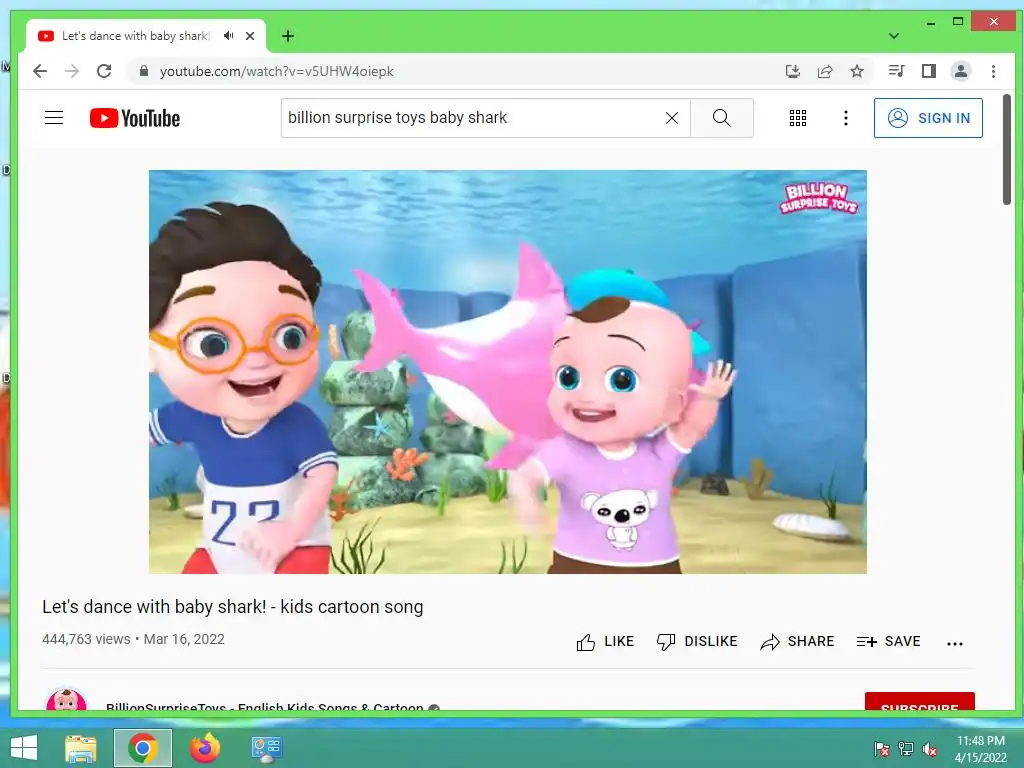The height and width of the screenshot is (768, 1024).
Task: Click the browser forward arrow
Action: tap(72, 71)
